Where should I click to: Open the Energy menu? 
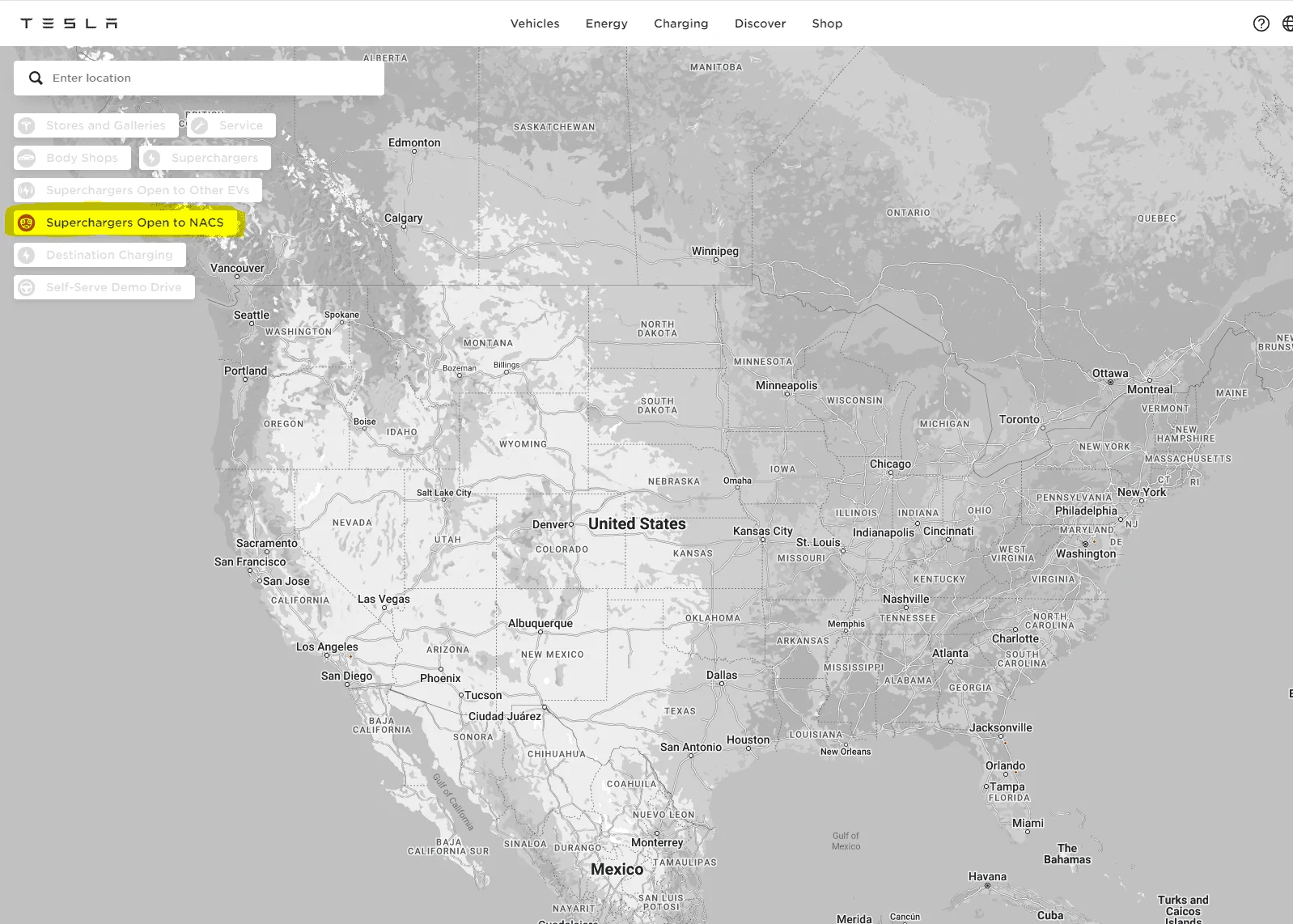point(606,23)
